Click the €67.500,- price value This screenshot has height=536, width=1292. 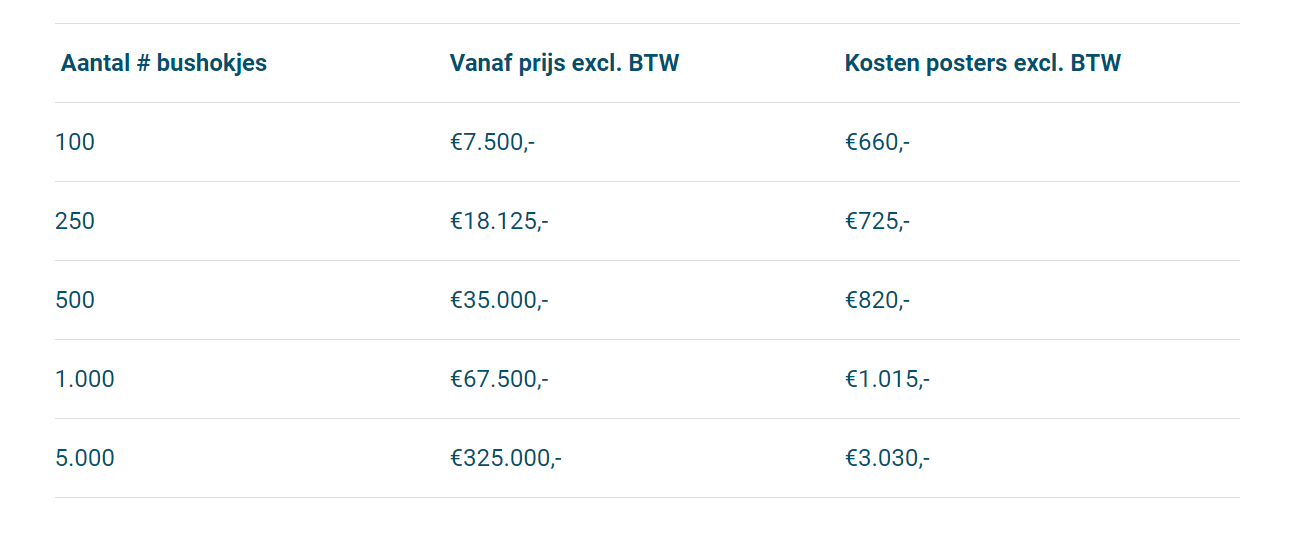[499, 379]
